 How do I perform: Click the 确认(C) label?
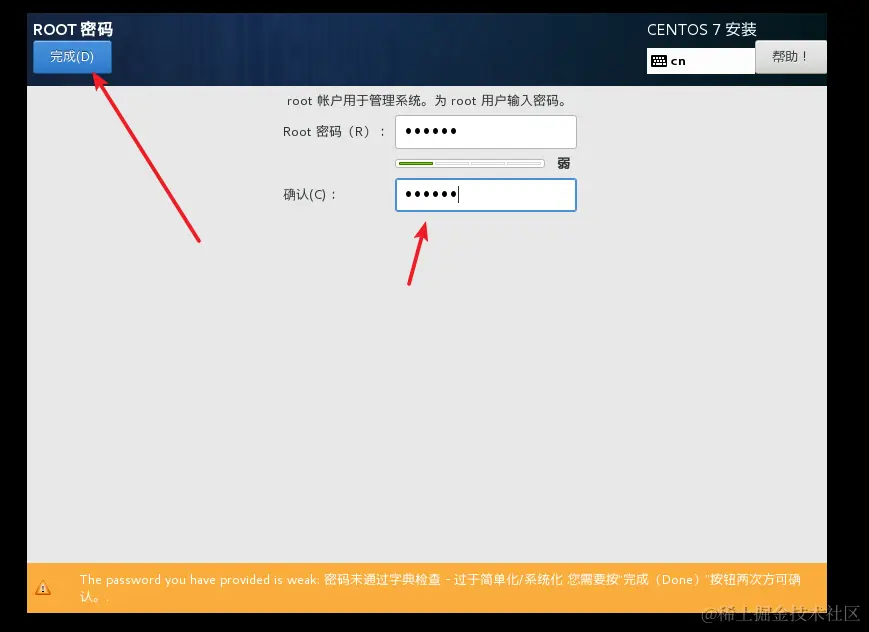[x=309, y=195]
